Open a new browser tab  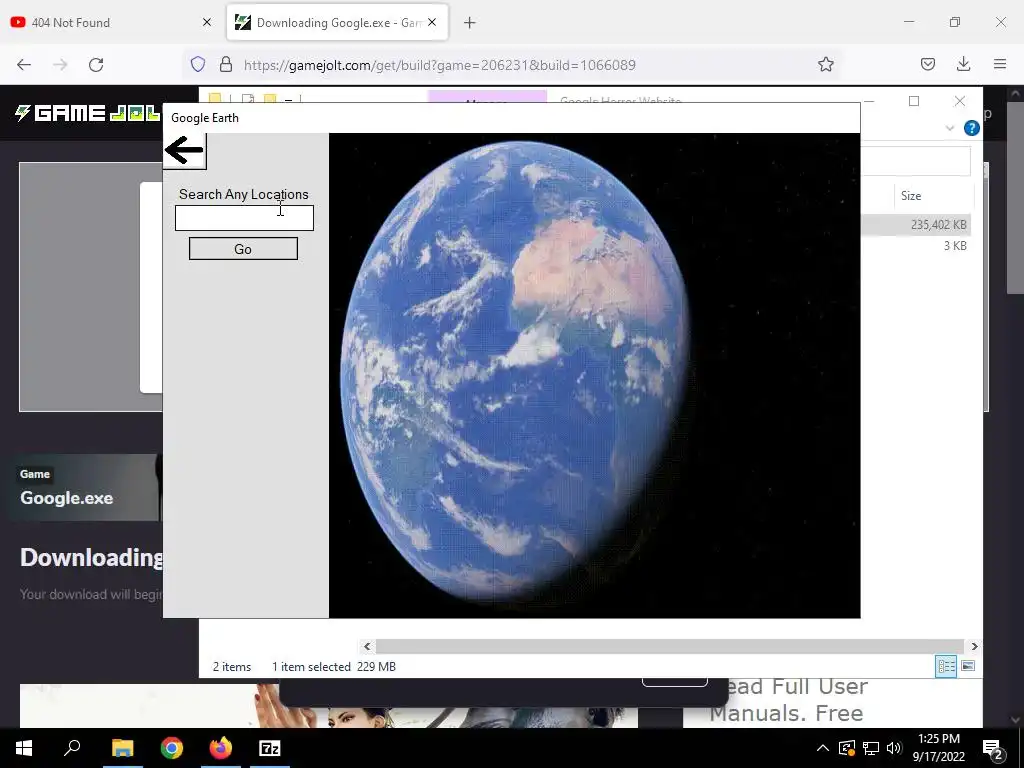[x=470, y=23]
